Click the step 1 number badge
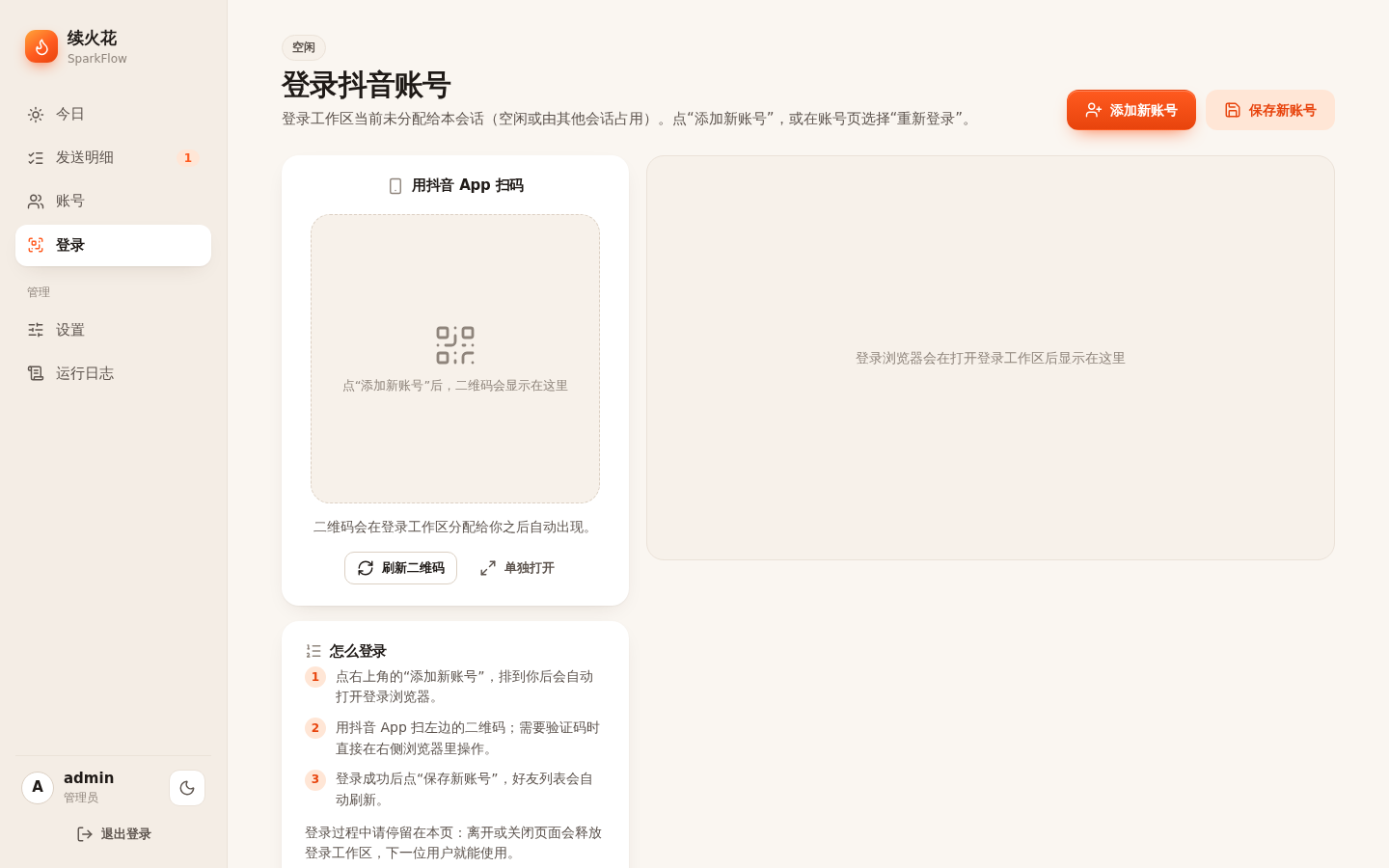1389x868 pixels. click(315, 677)
